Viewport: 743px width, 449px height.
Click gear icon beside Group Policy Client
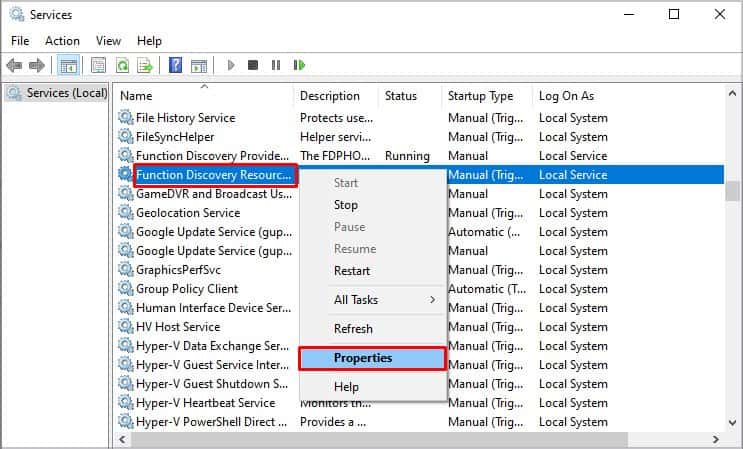tap(126, 288)
